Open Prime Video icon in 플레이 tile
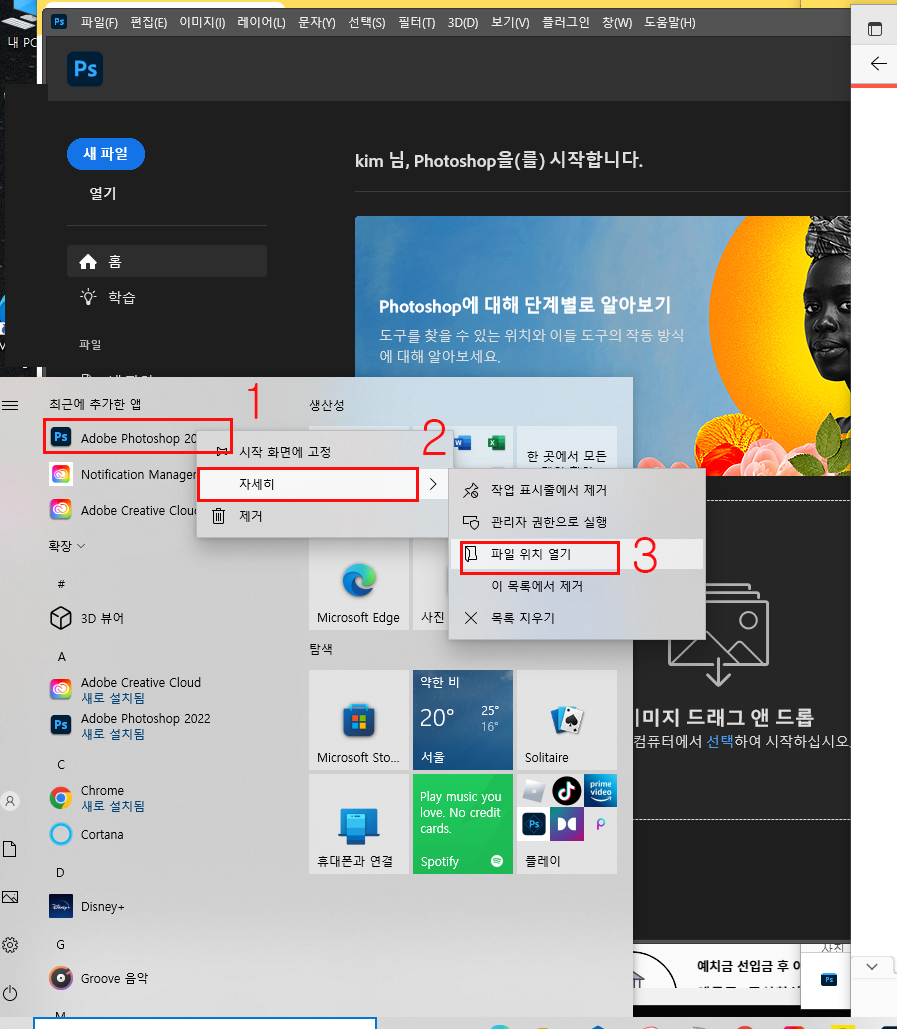 click(x=600, y=791)
